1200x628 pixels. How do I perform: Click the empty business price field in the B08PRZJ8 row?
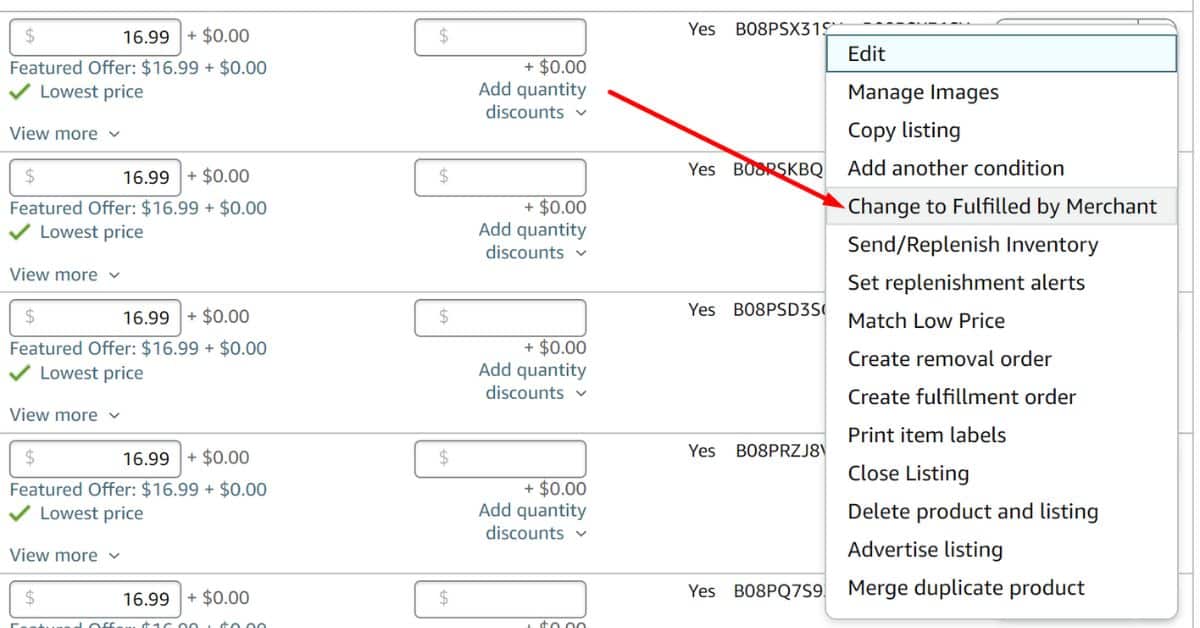pyautogui.click(x=500, y=459)
